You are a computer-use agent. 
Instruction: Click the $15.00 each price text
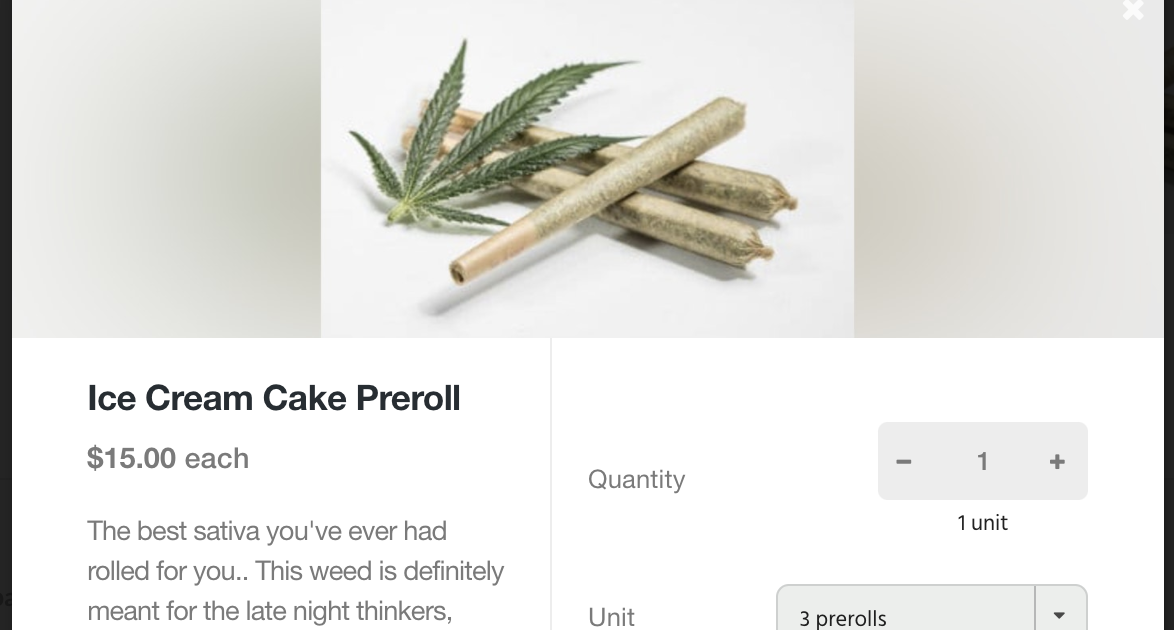[168, 458]
